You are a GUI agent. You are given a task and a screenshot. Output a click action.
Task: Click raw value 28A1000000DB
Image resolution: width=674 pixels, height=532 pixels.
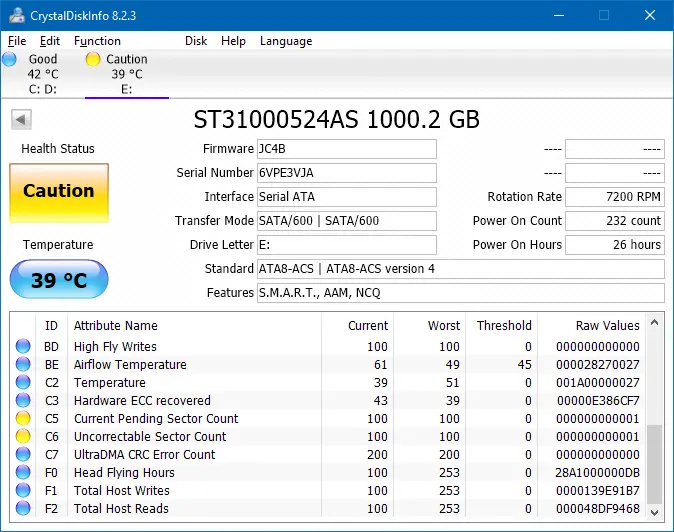597,473
